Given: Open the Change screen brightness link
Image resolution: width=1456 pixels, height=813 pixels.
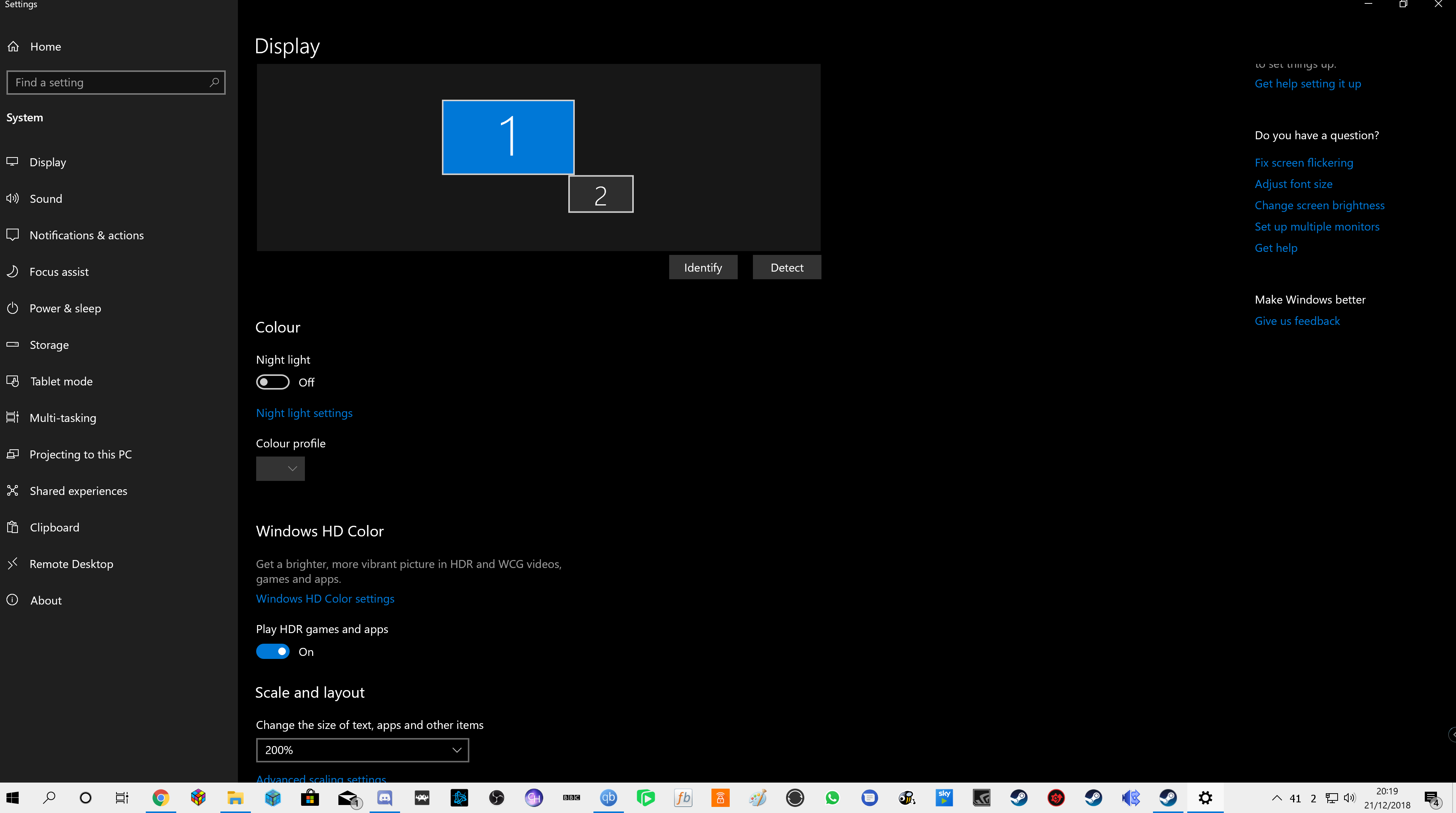Looking at the screenshot, I should click(1320, 205).
